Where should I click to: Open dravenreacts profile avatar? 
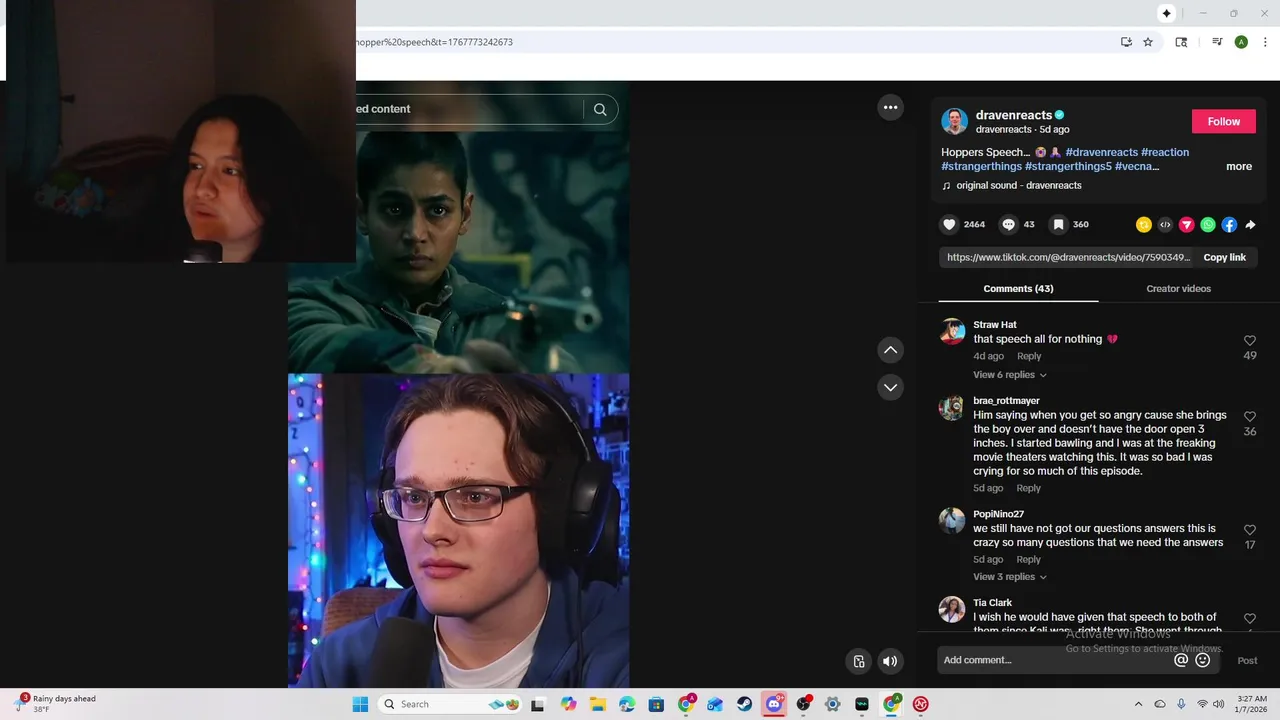coord(955,121)
